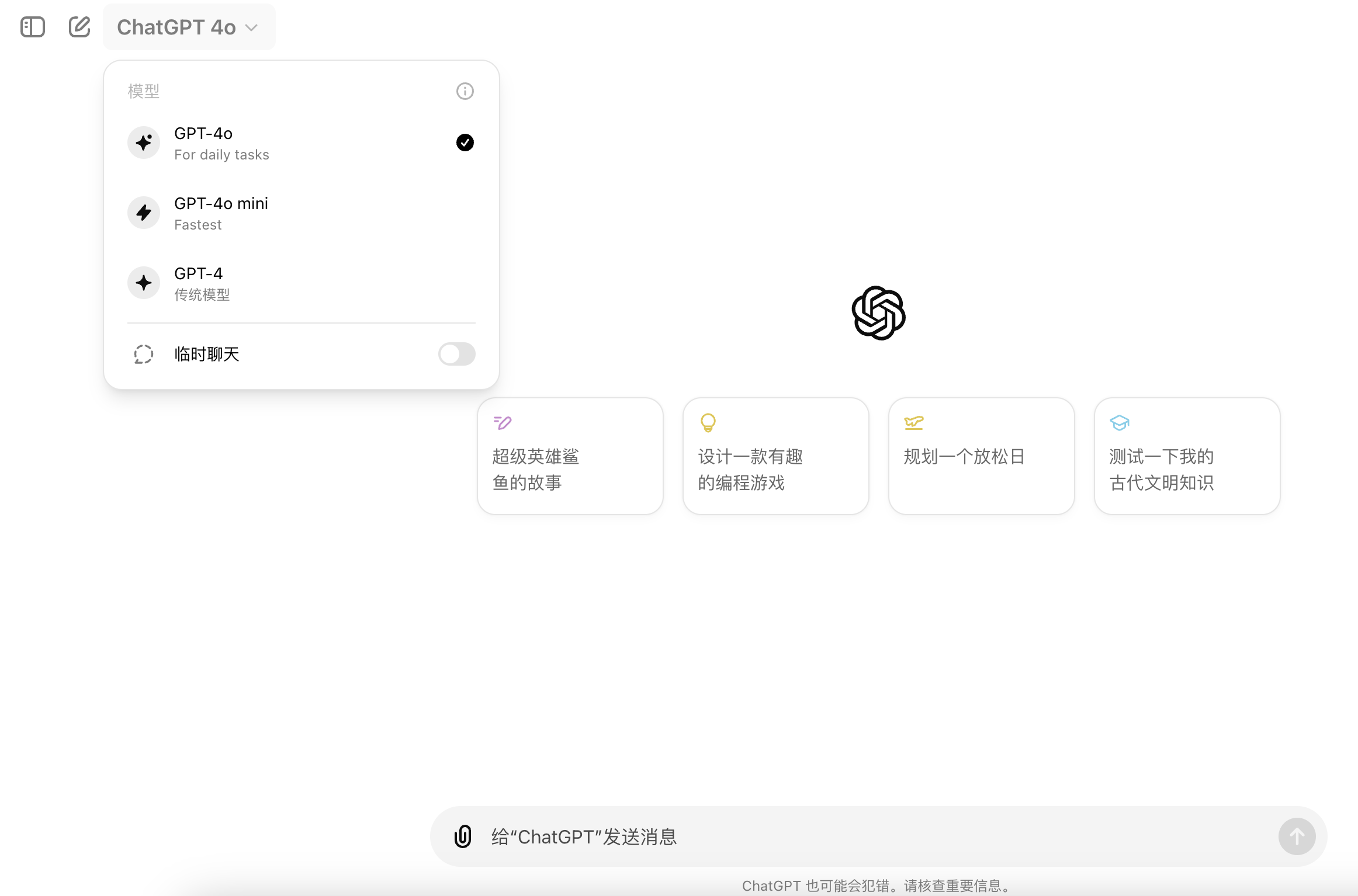Click the dashed bubble temporary chat icon

pyautogui.click(x=144, y=354)
